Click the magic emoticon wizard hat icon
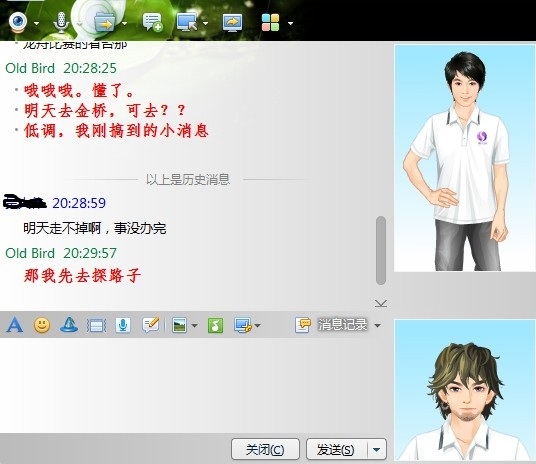The height and width of the screenshot is (464, 536). tap(69, 325)
